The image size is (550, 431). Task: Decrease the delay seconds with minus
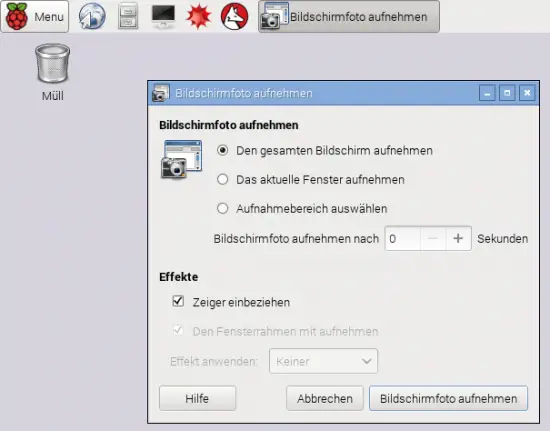click(x=433, y=238)
